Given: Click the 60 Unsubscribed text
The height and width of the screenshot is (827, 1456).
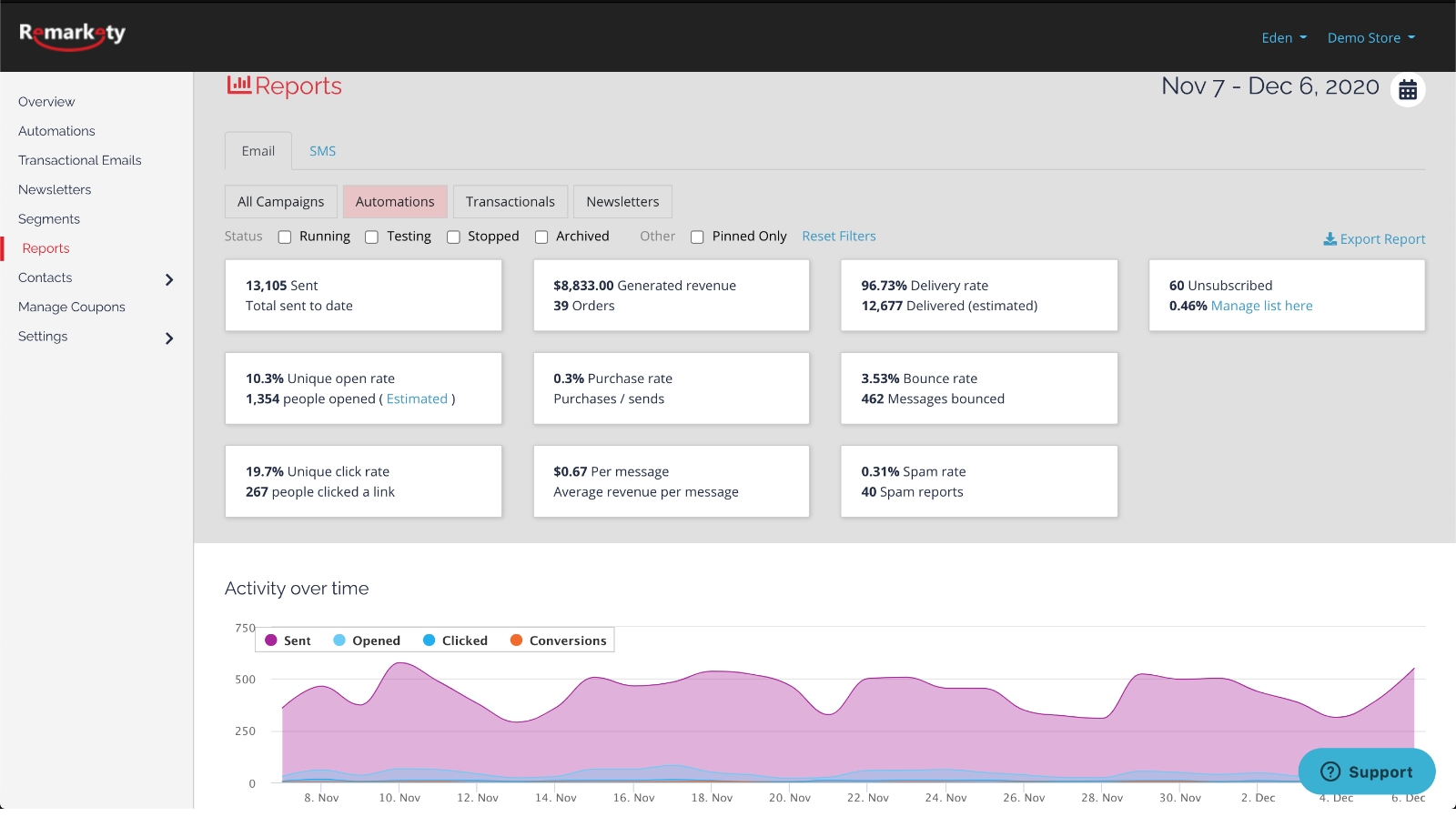Looking at the screenshot, I should (x=1221, y=286).
